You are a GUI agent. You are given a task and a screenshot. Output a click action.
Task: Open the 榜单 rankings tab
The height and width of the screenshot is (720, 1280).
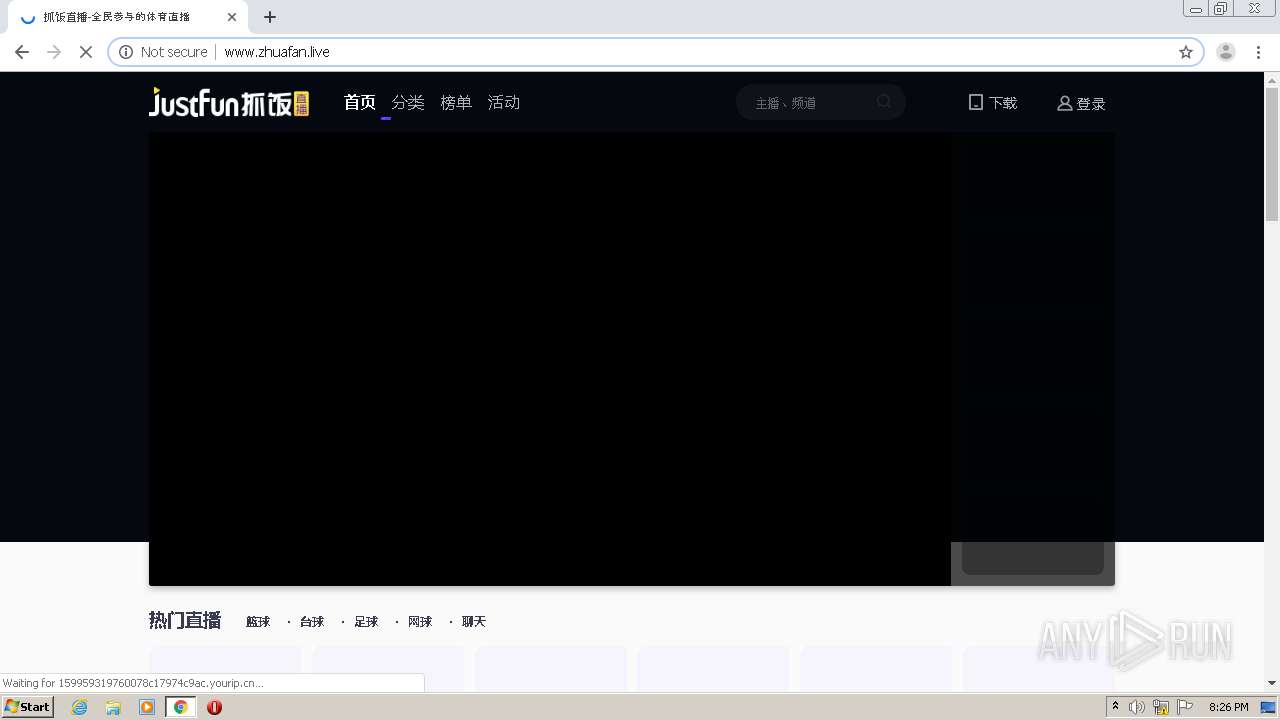point(456,102)
